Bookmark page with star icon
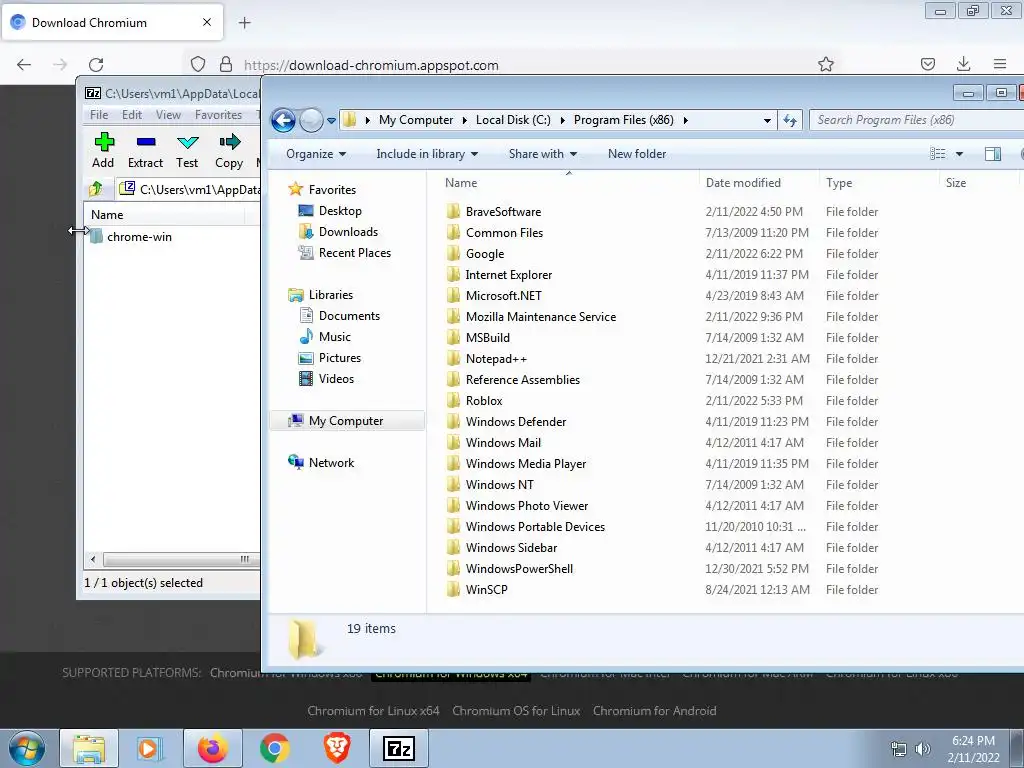Viewport: 1024px width, 768px height. click(x=826, y=64)
